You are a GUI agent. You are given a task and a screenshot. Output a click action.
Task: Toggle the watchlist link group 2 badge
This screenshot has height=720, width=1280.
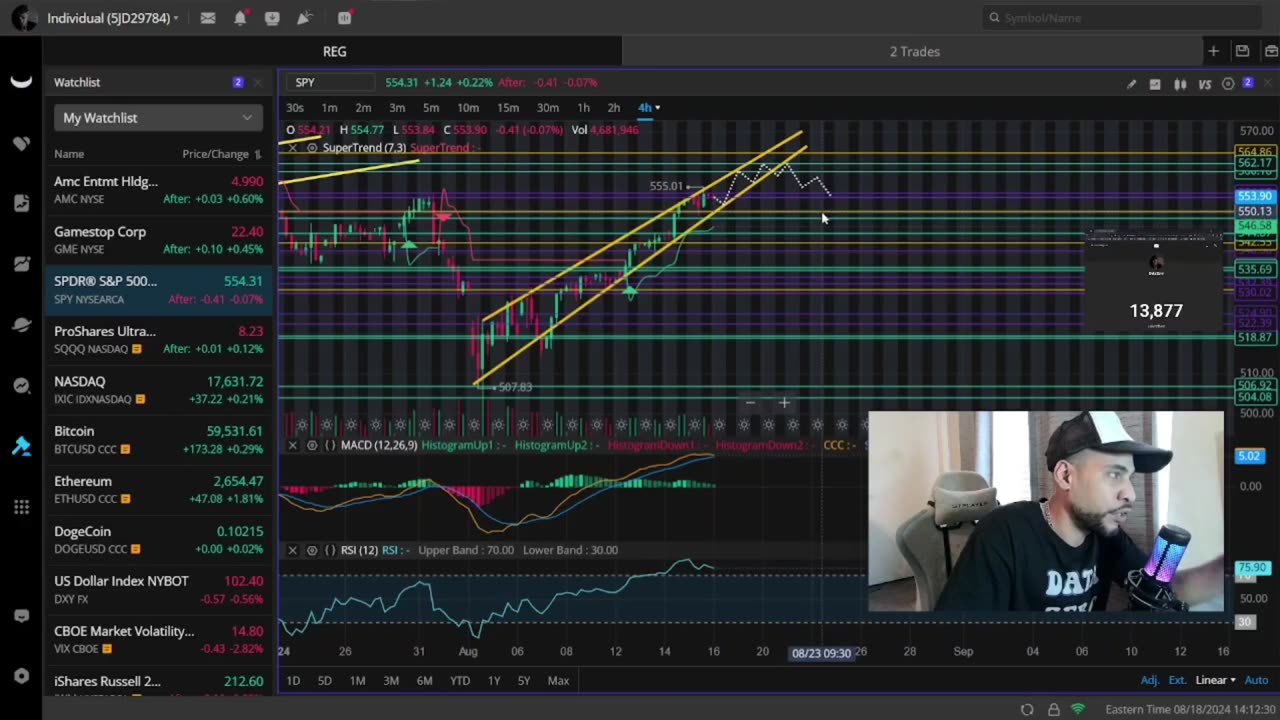[x=238, y=82]
